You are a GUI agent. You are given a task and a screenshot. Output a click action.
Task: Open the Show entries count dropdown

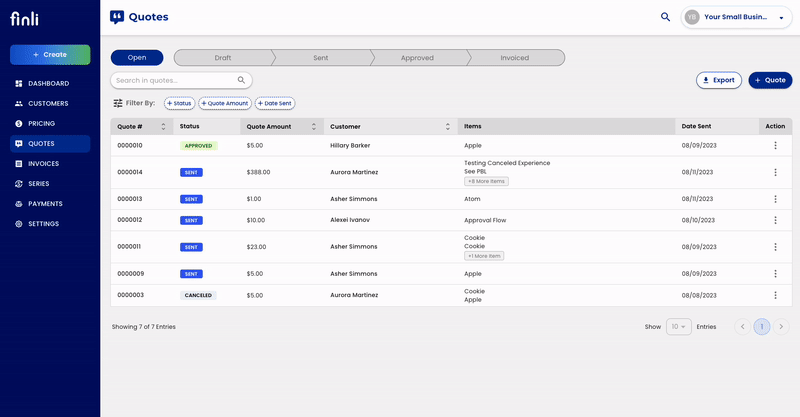coord(679,327)
